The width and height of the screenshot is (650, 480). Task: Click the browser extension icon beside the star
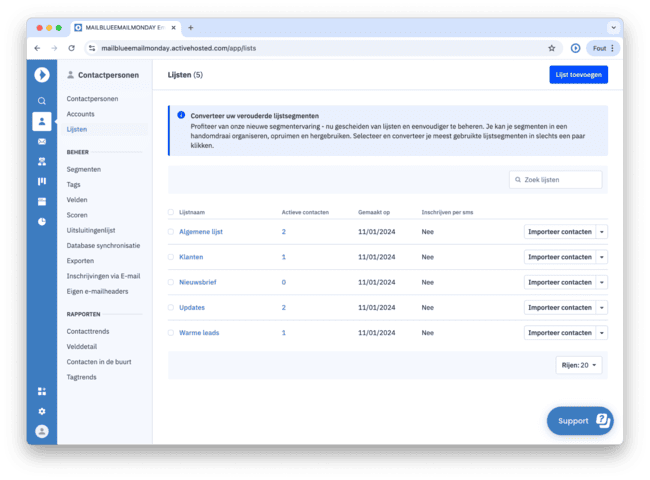tap(575, 48)
